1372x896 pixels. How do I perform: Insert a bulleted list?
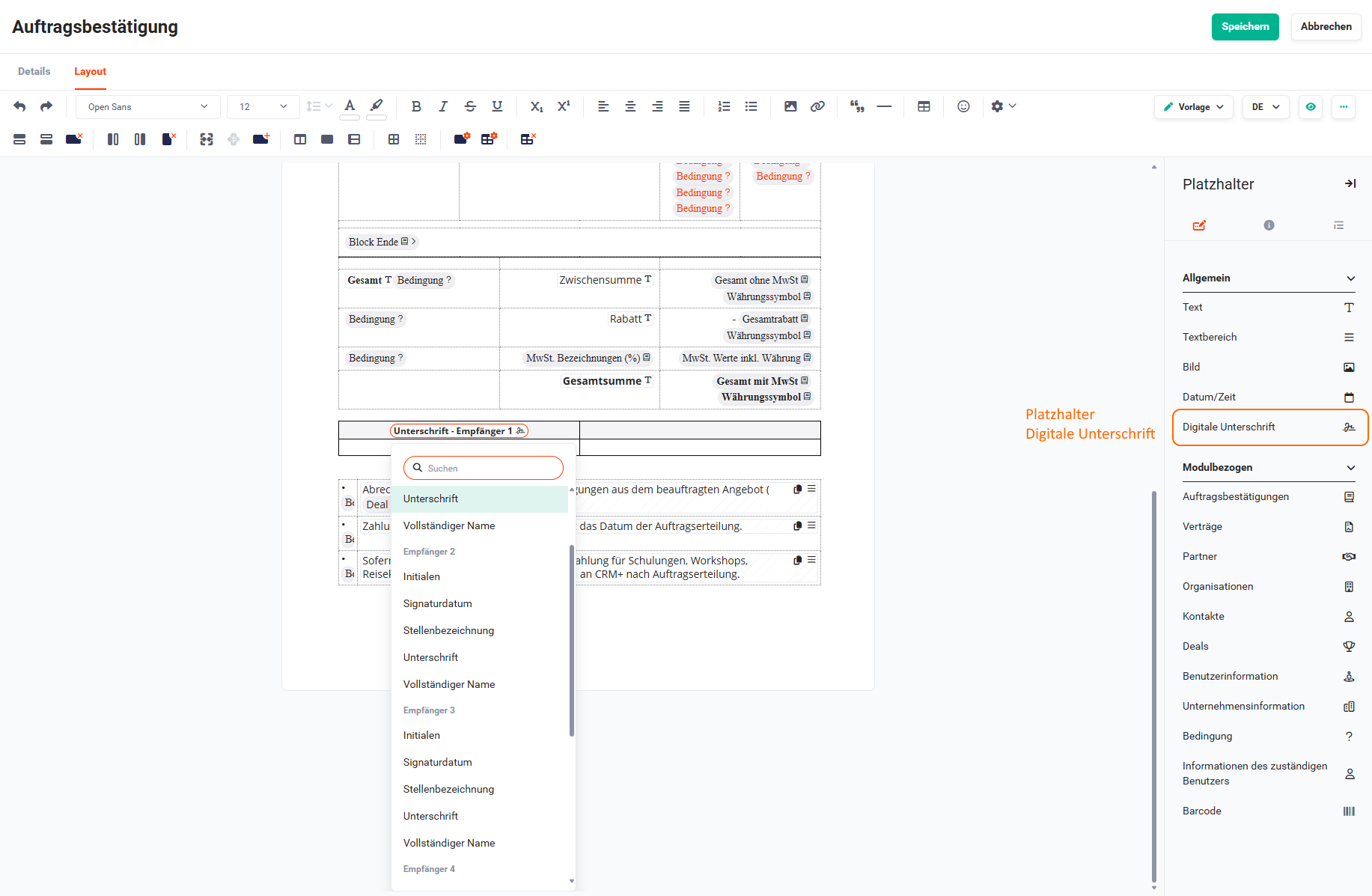(751, 106)
